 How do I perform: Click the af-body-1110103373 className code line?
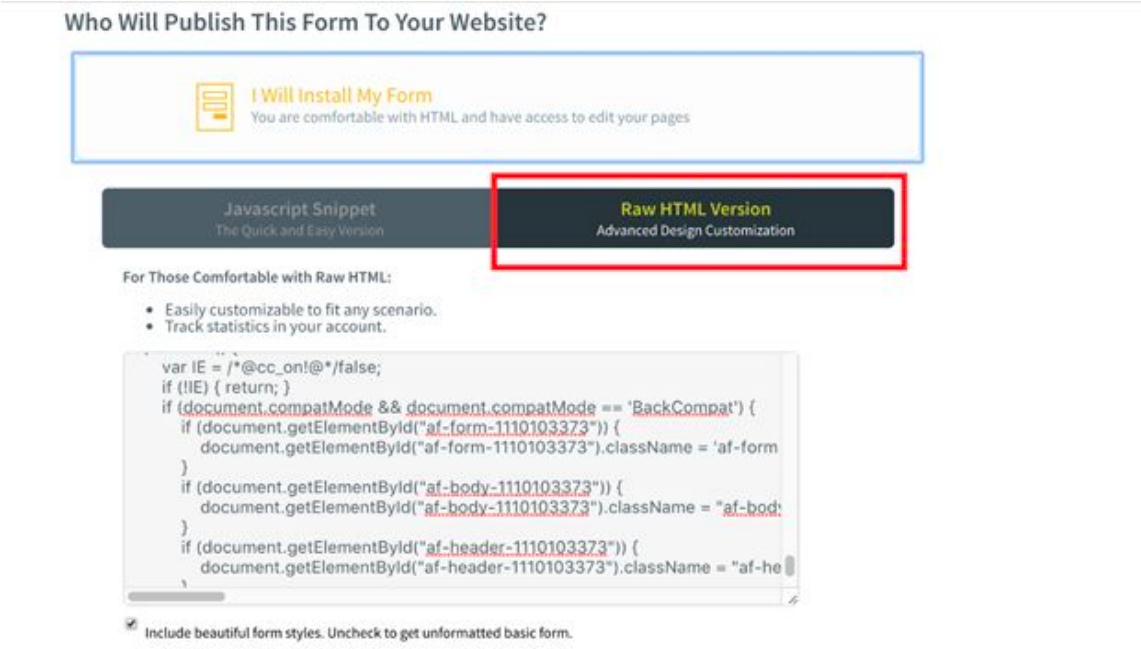click(x=490, y=507)
